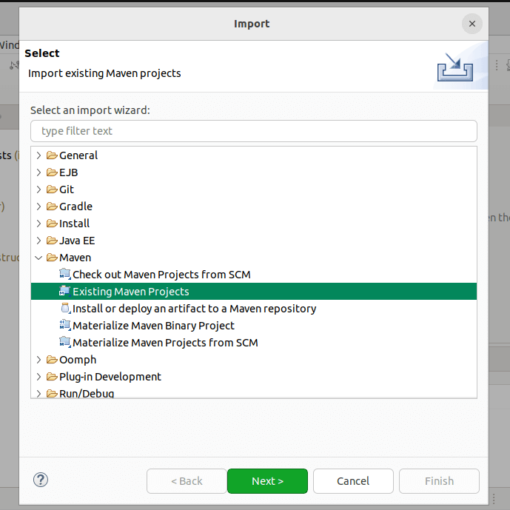This screenshot has width=510, height=510.
Task: Close the Import dialog
Action: tap(472, 24)
